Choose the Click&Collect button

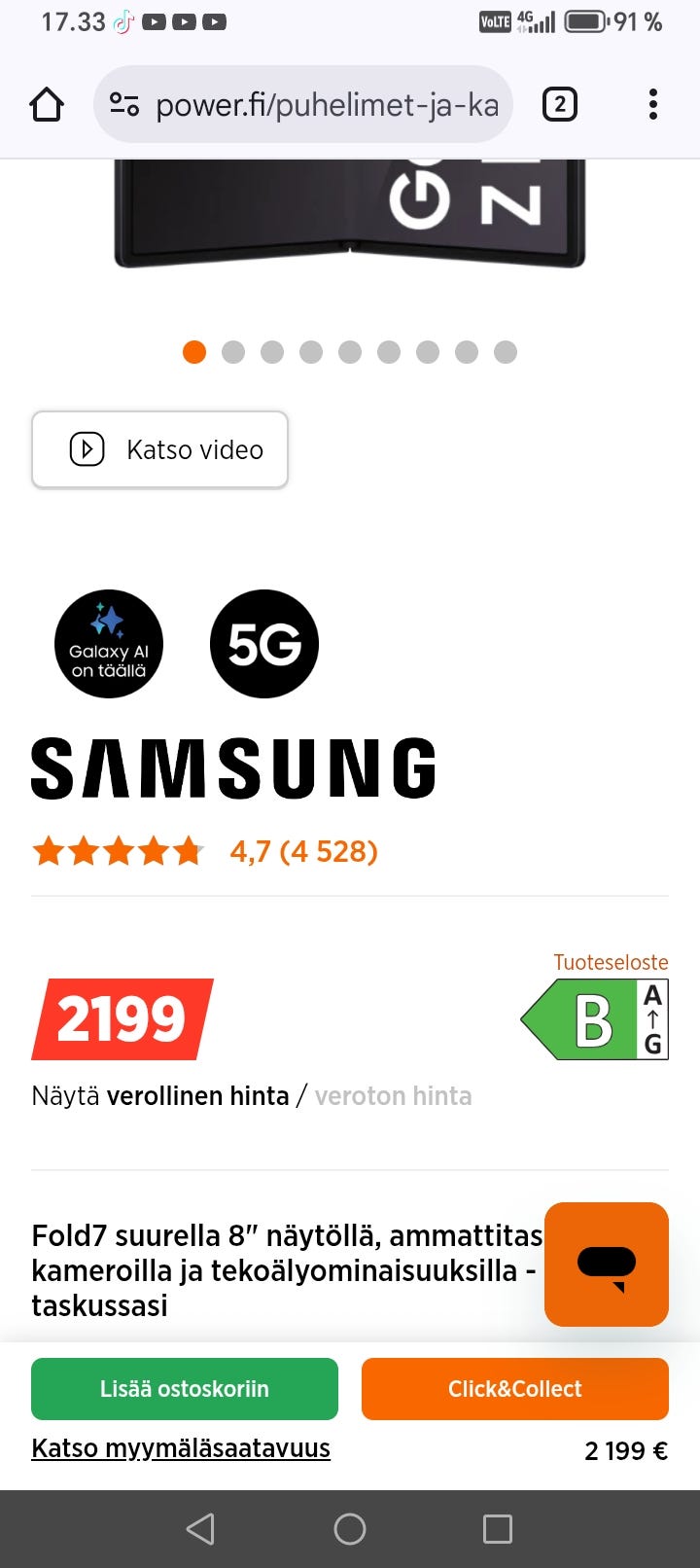click(x=515, y=1389)
